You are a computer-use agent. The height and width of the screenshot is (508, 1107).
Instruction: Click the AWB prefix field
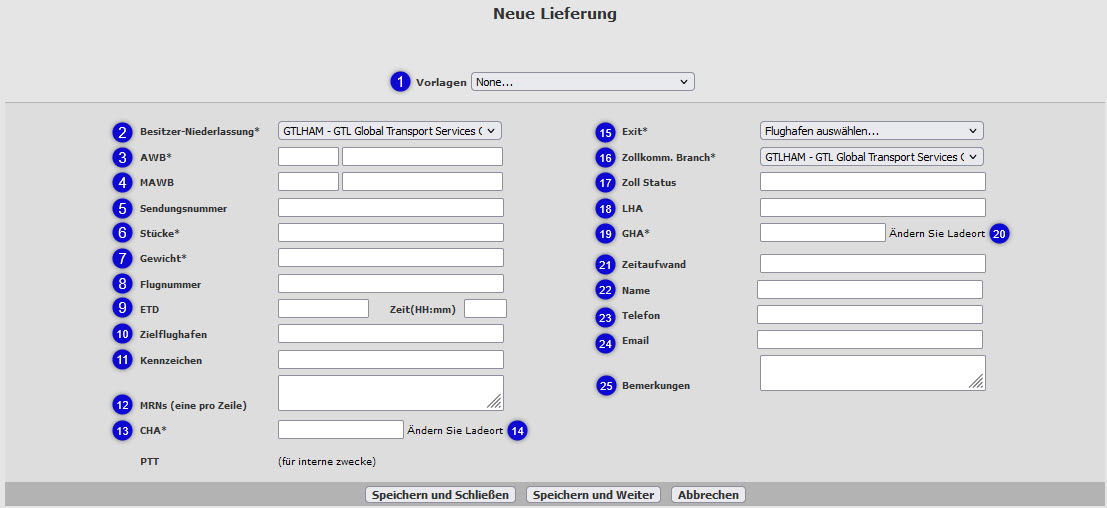pos(309,157)
